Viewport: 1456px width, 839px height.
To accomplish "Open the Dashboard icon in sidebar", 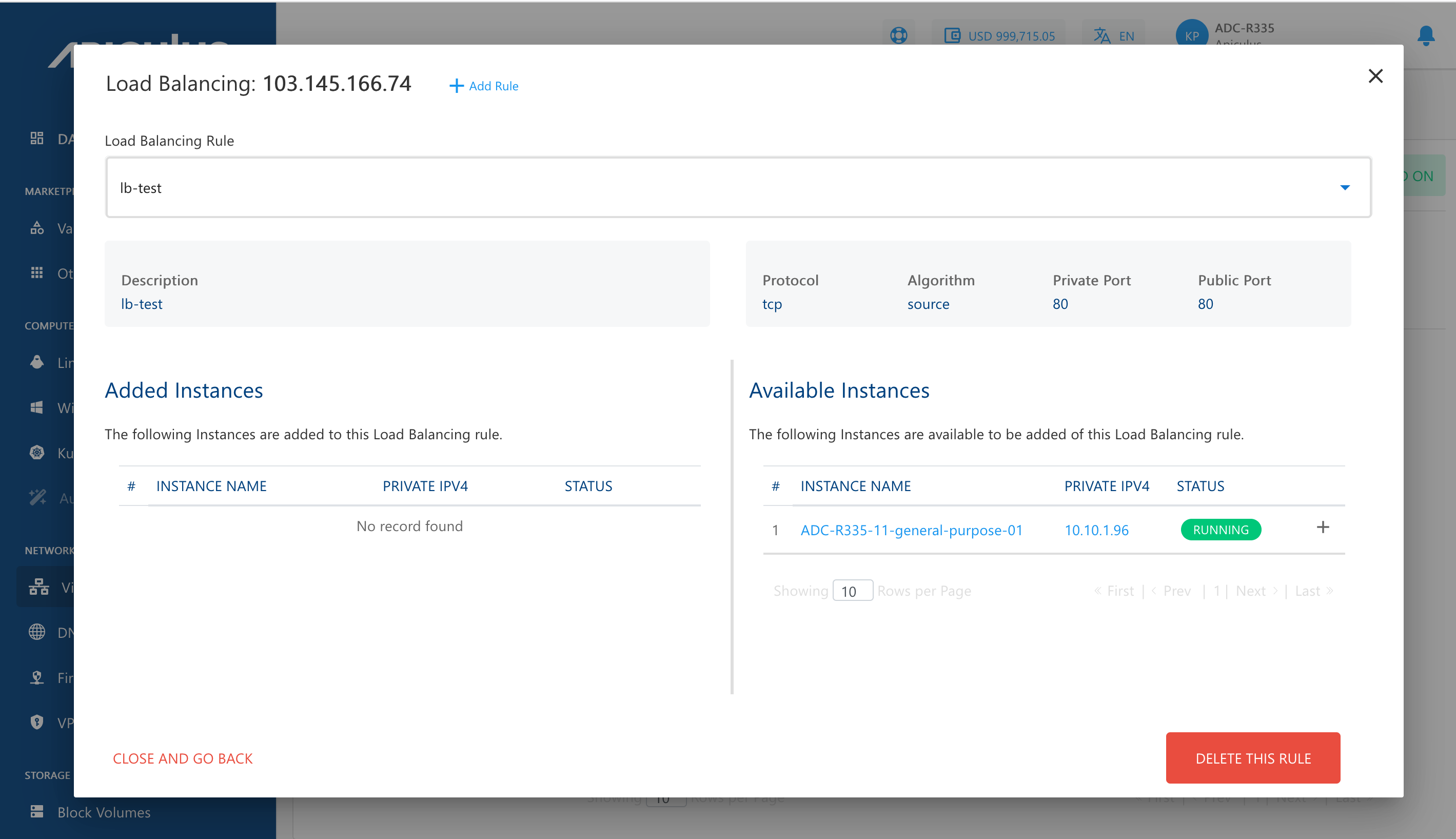I will pos(37,139).
